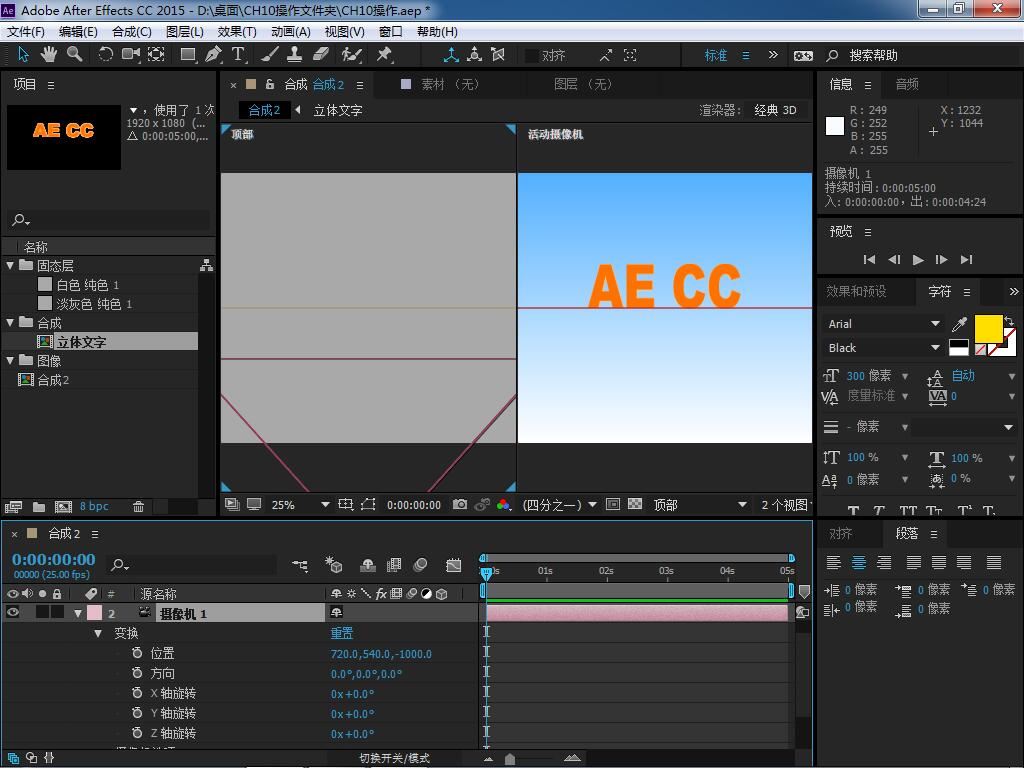Click the composition mini-flowchart icon in timeline
Screen dimensions: 1024x768
300,566
